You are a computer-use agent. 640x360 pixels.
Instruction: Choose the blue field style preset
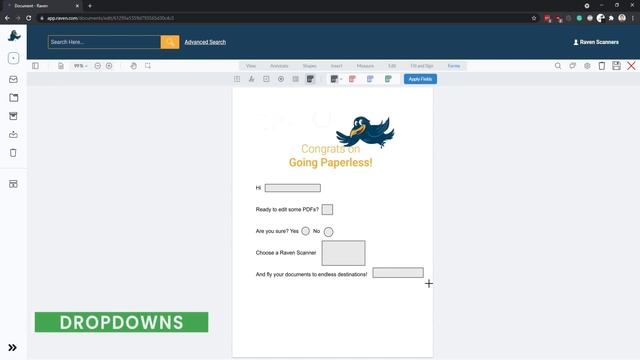[370, 79]
